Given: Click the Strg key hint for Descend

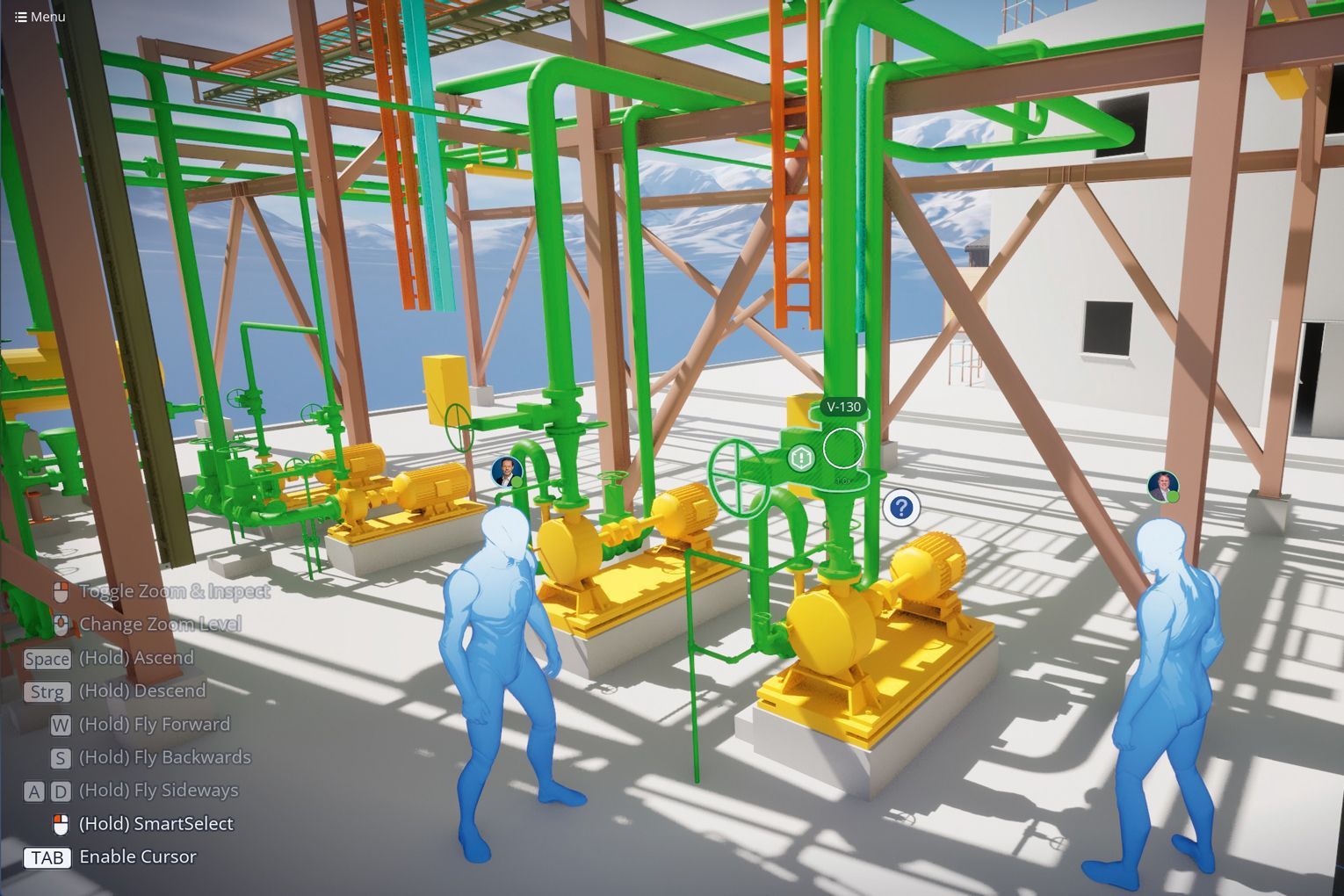Looking at the screenshot, I should pos(47,692).
